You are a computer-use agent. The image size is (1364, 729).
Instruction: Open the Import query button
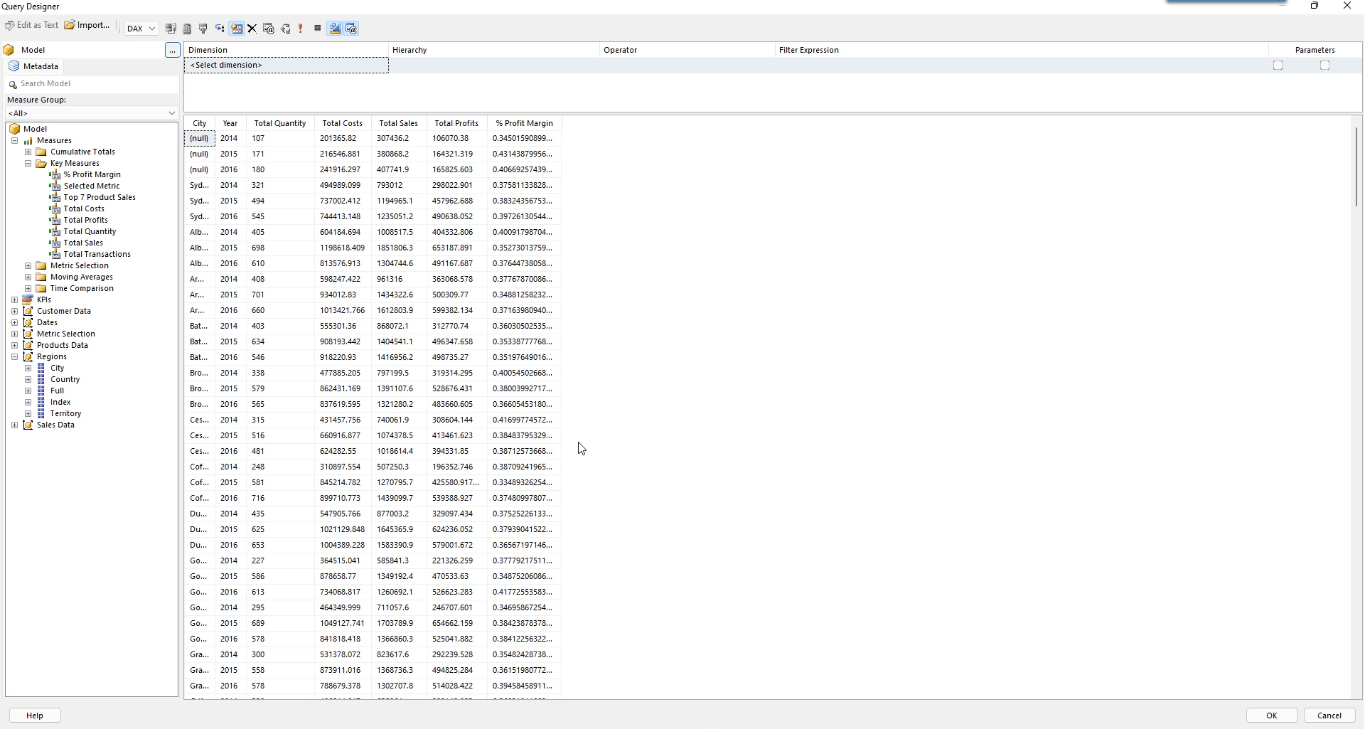(87, 25)
